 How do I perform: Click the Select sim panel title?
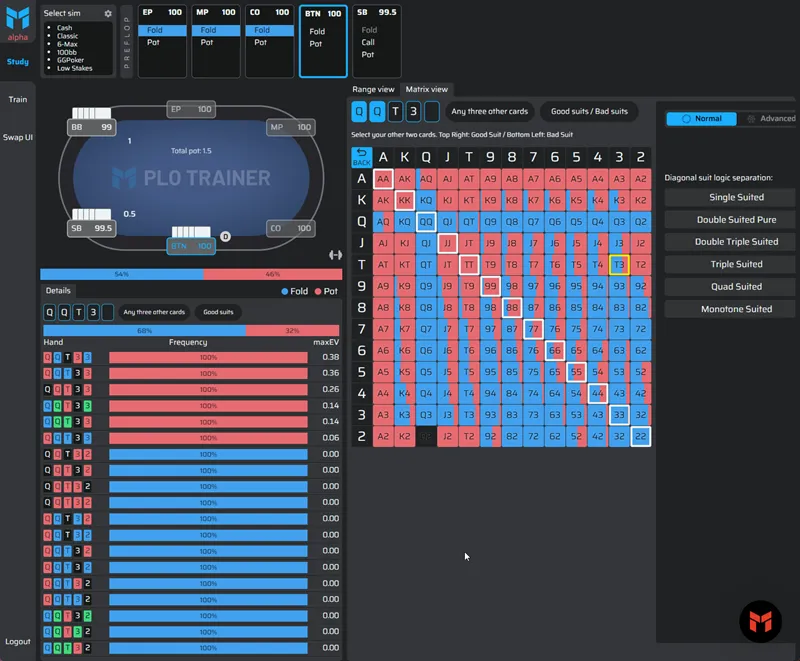pos(62,13)
